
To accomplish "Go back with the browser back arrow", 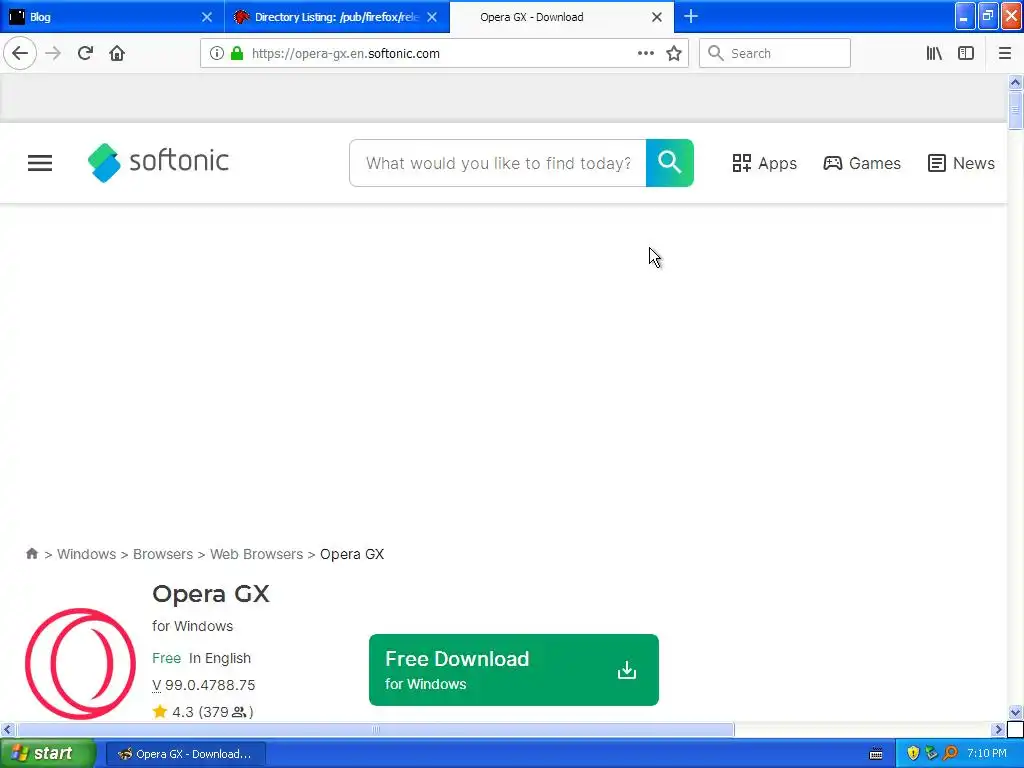I will tap(20, 54).
